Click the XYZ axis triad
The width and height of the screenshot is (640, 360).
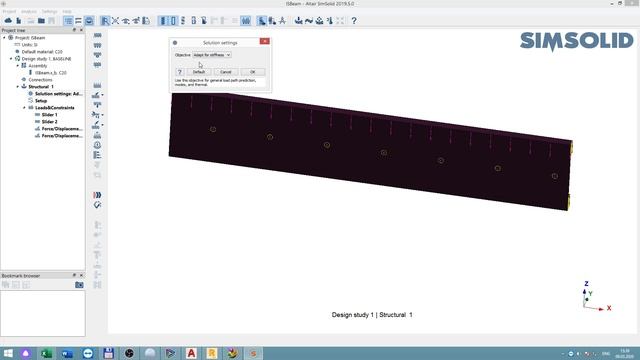[x=596, y=297]
